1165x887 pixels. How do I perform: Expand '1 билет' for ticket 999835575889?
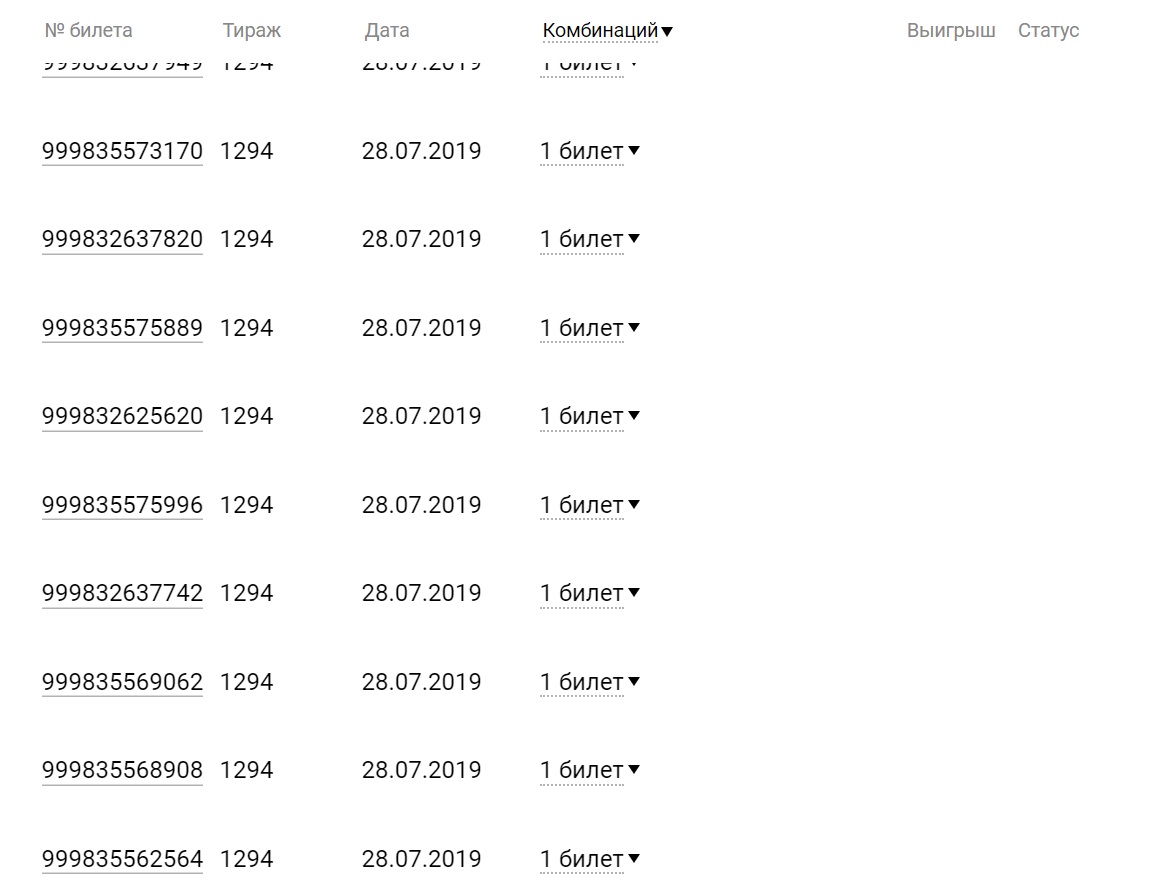pos(589,328)
